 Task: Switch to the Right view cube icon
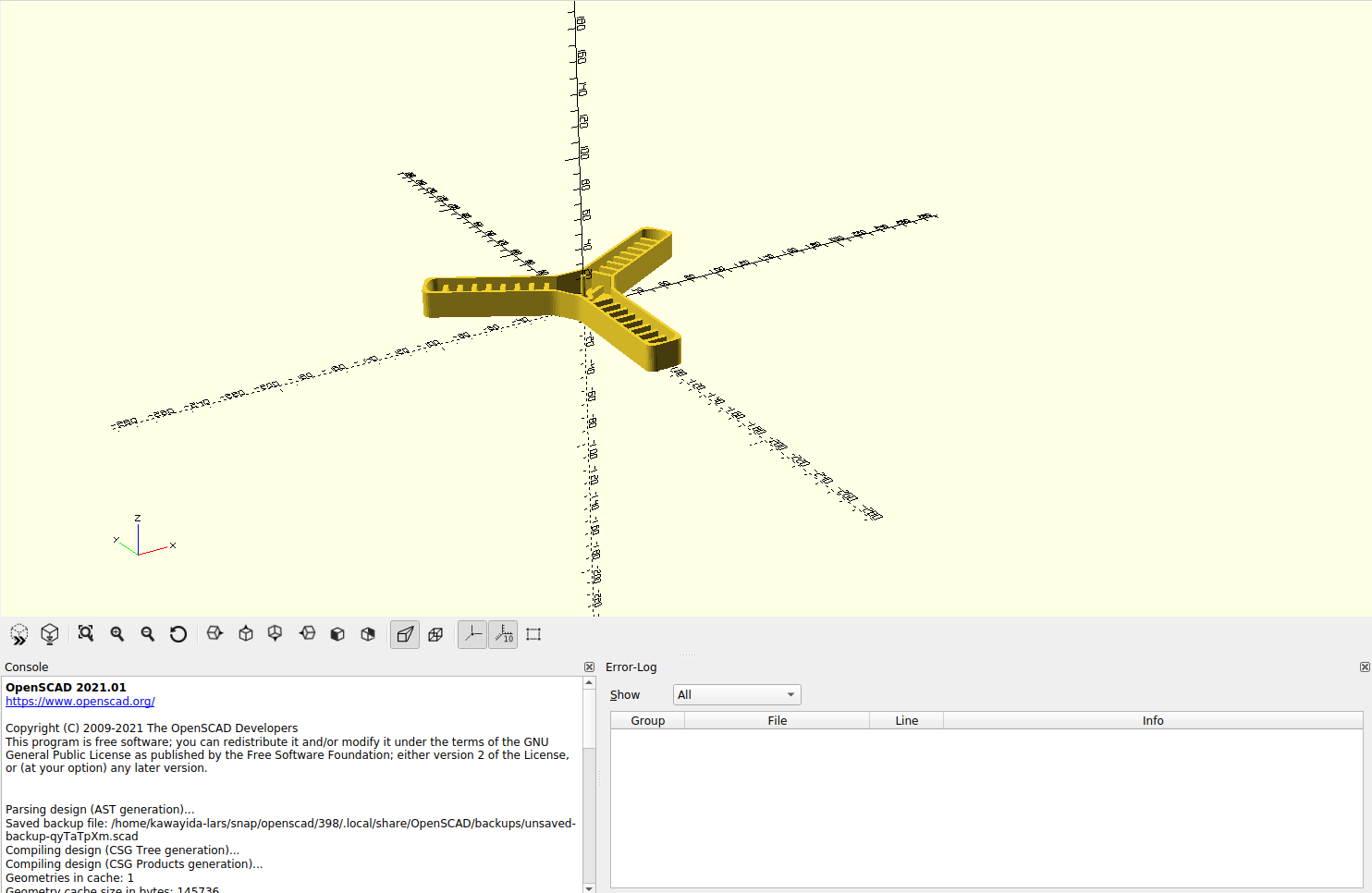214,634
